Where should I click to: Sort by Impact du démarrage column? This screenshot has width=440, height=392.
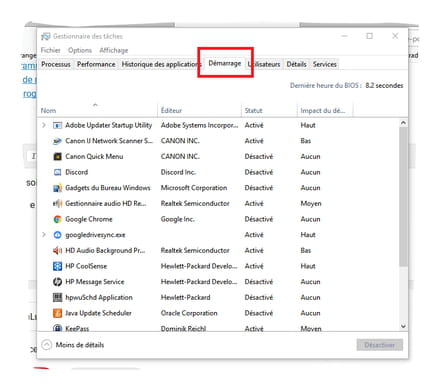325,111
